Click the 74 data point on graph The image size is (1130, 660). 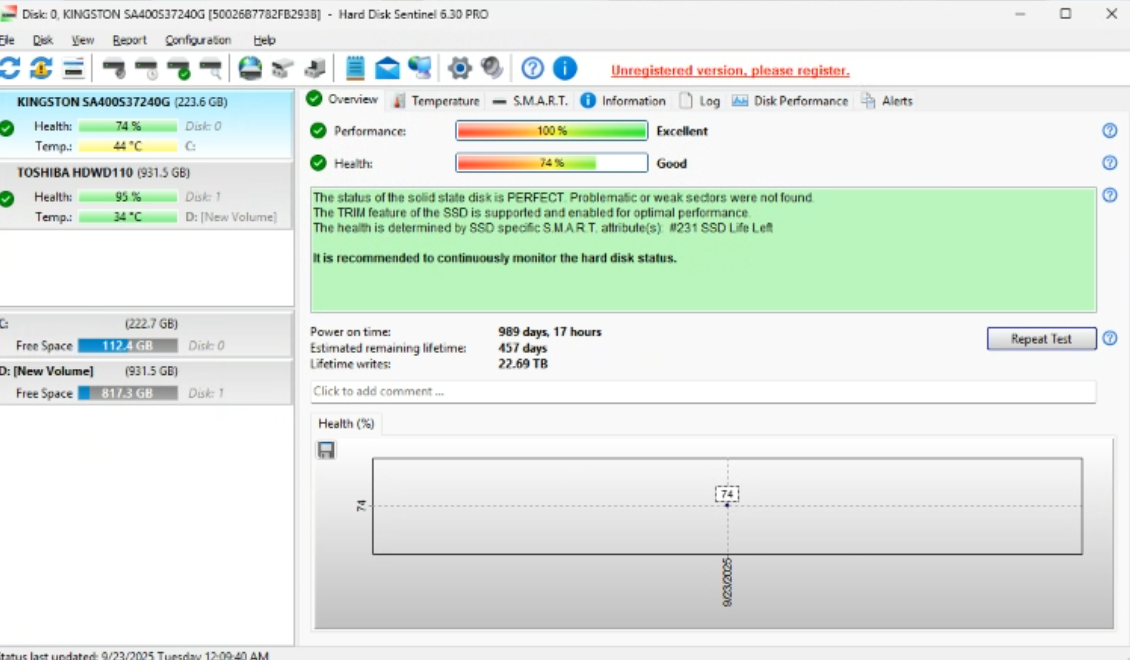727,505
